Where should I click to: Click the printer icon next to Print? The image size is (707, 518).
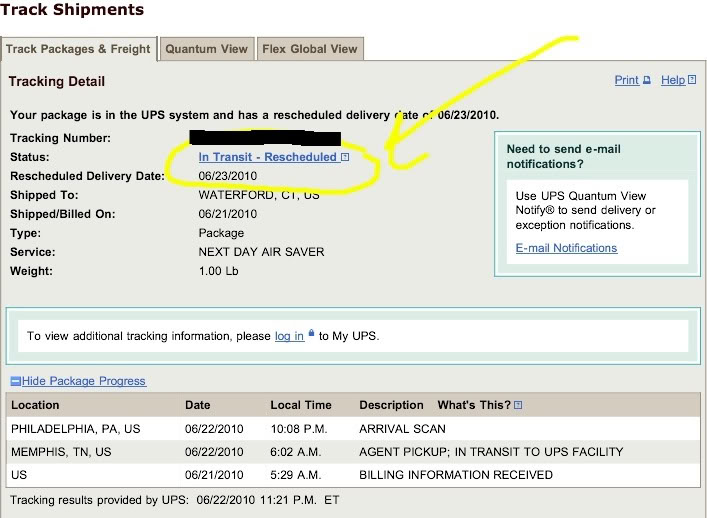[647, 80]
